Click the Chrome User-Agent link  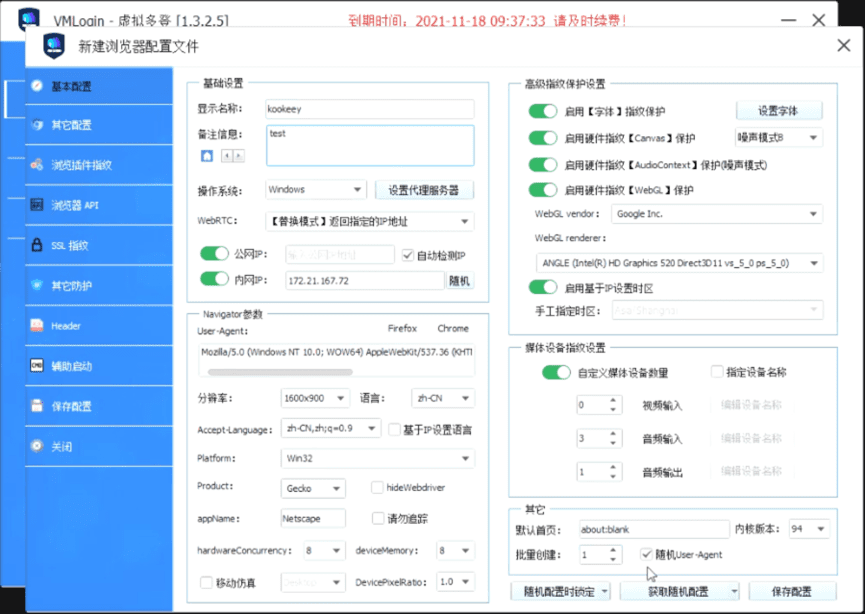453,328
